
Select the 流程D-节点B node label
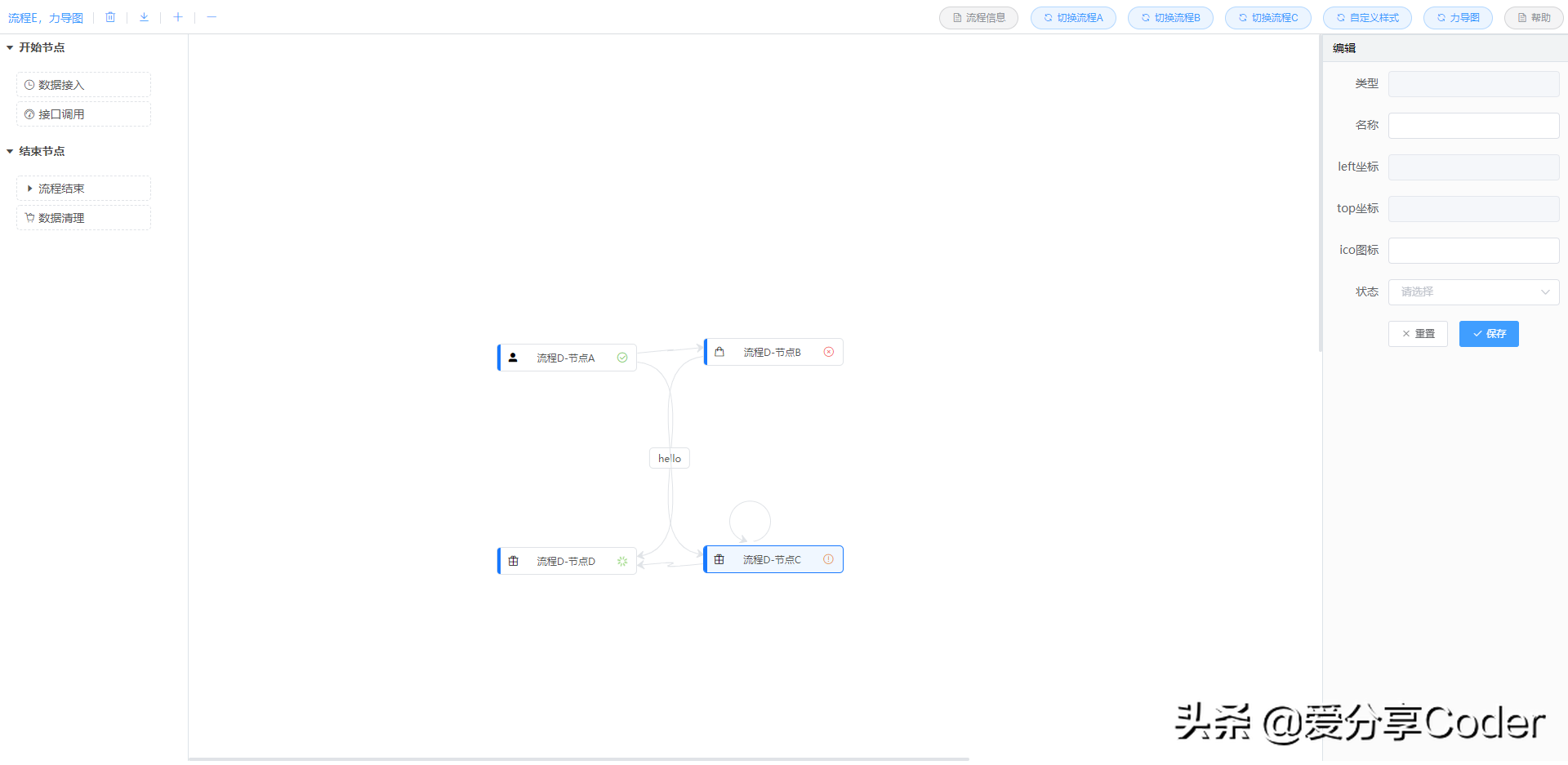[773, 352]
